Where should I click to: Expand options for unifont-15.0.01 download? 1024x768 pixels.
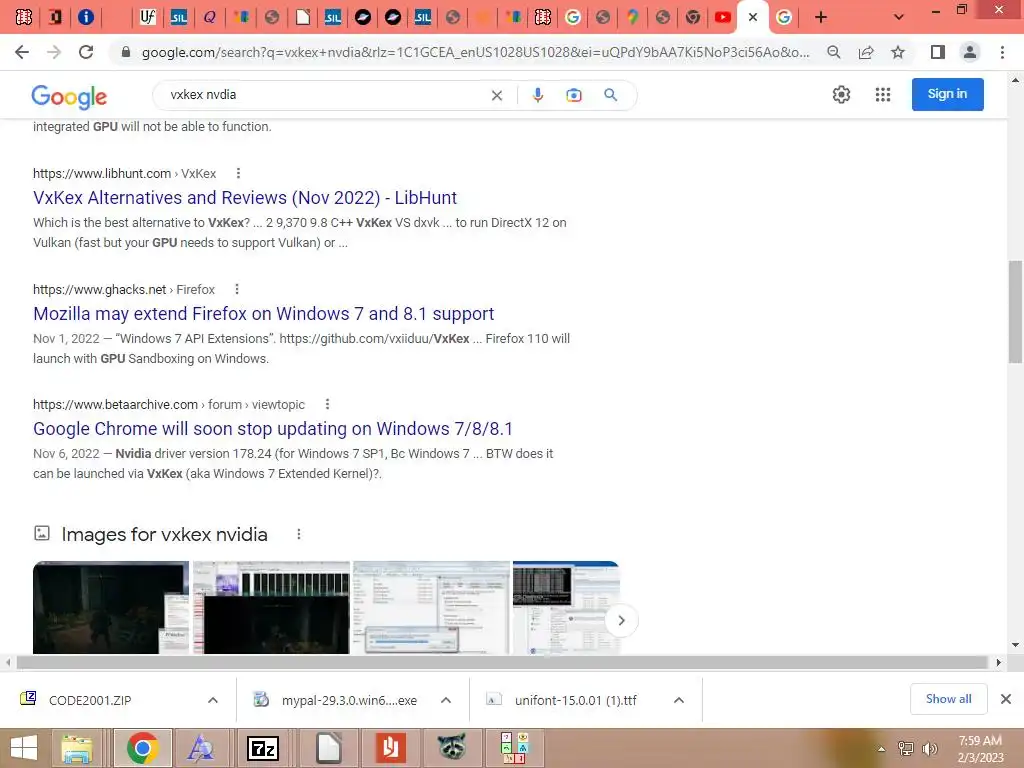(x=679, y=700)
